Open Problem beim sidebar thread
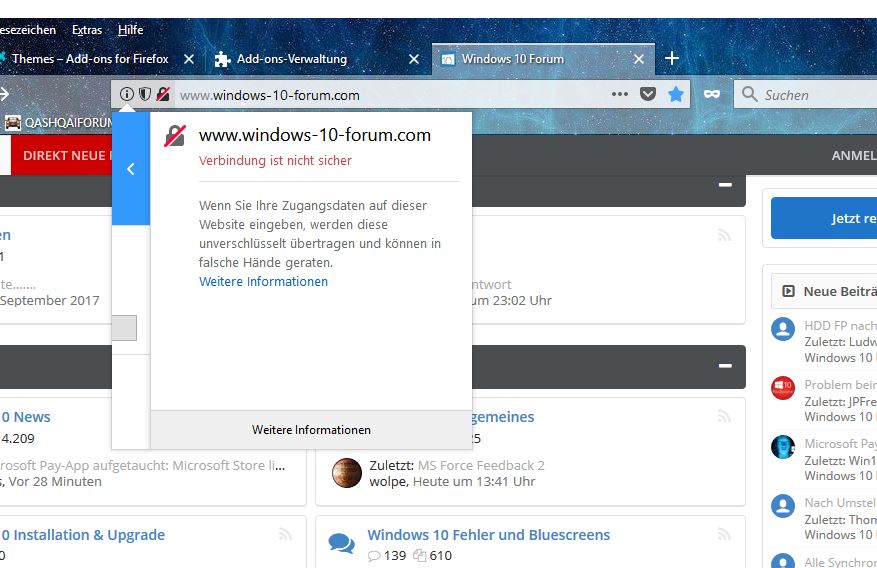This screenshot has height=568, width=877. point(841,385)
